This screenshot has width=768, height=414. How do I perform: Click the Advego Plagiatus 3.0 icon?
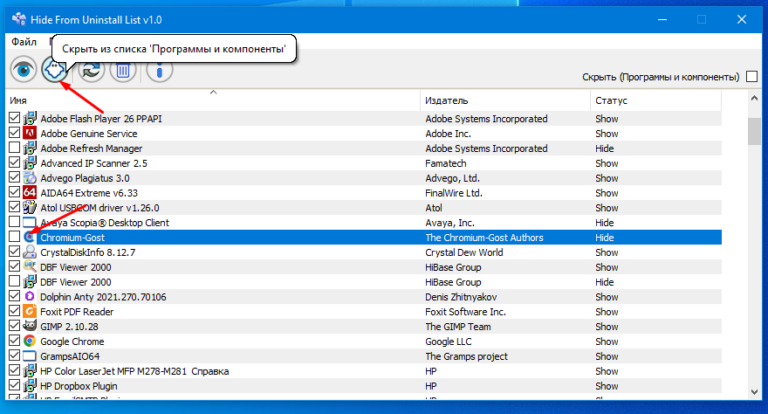click(x=30, y=178)
